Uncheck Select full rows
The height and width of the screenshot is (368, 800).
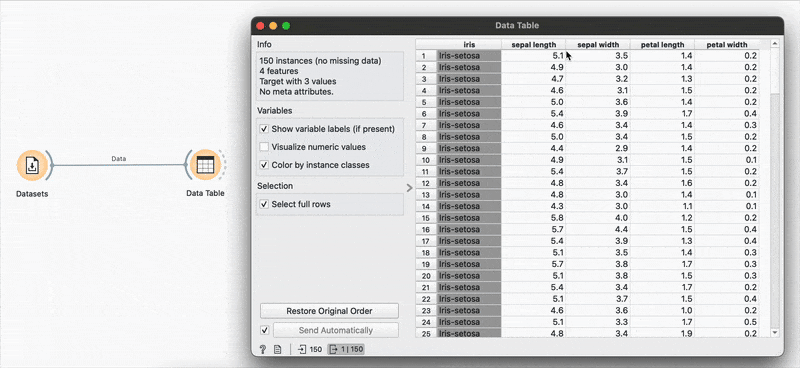point(264,204)
